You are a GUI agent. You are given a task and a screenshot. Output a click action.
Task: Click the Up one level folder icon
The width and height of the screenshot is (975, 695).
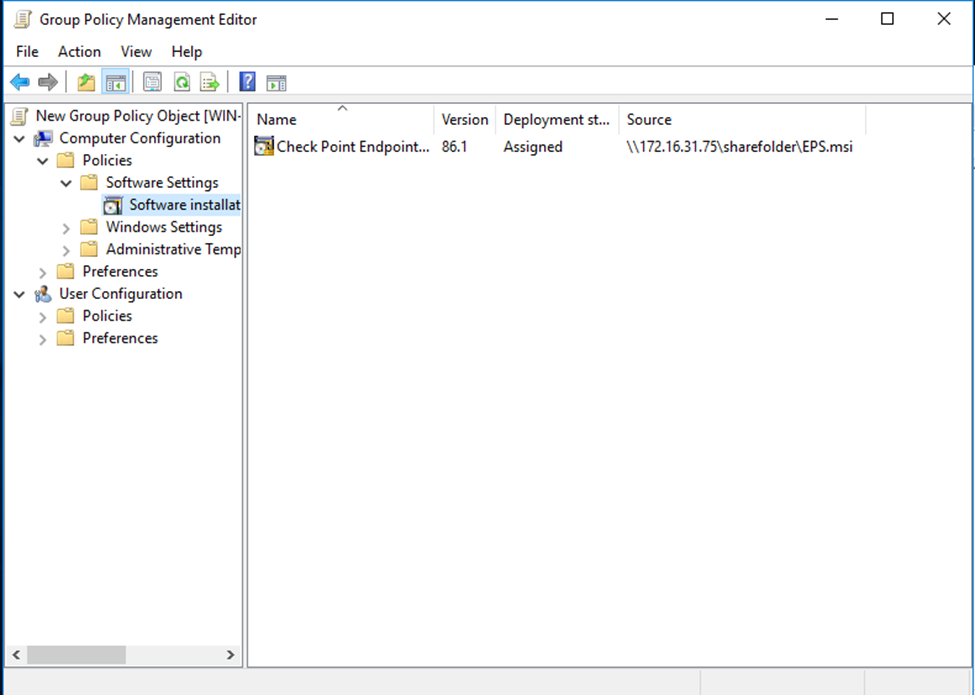tap(86, 82)
